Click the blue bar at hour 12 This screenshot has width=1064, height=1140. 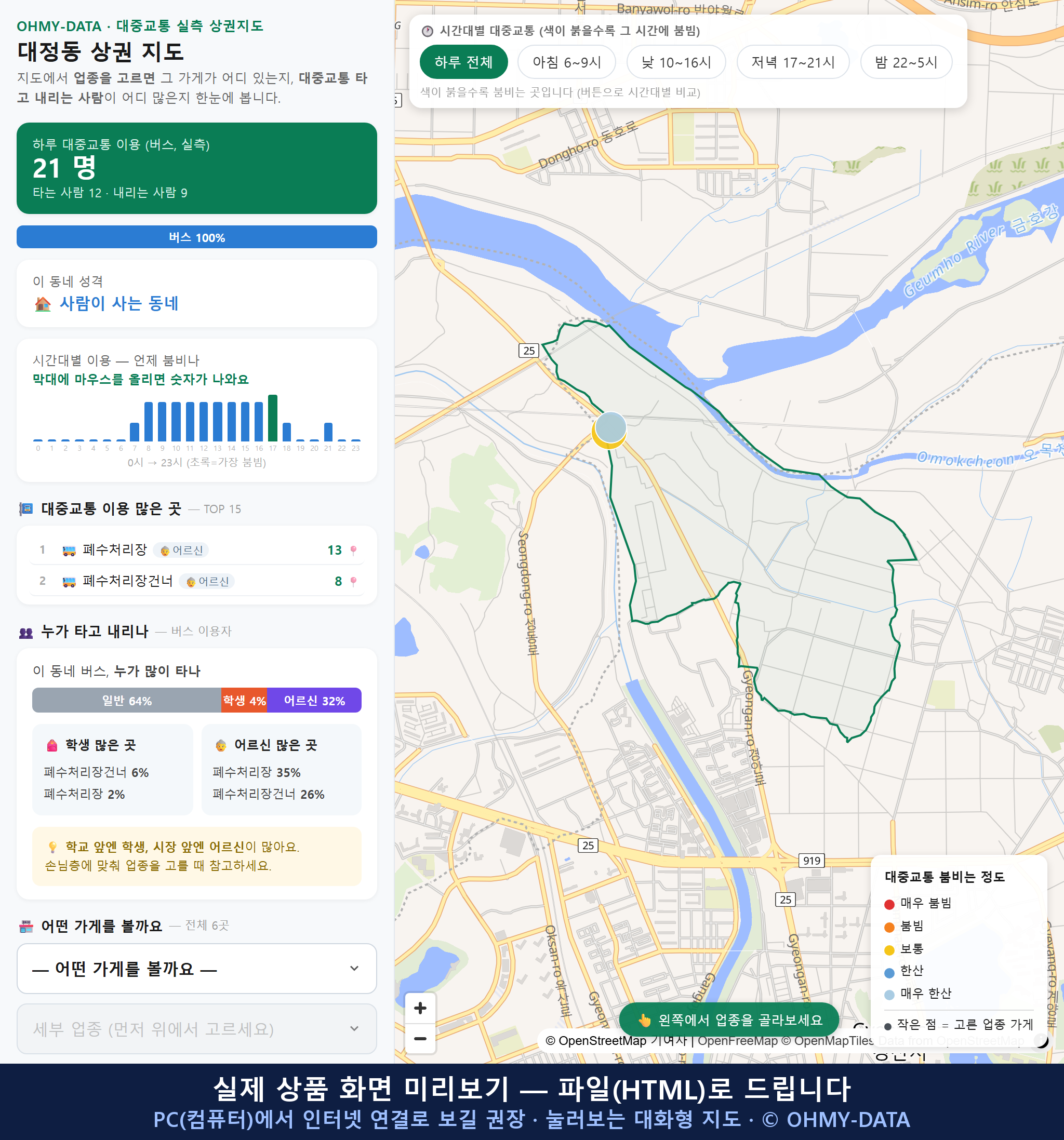coord(204,422)
